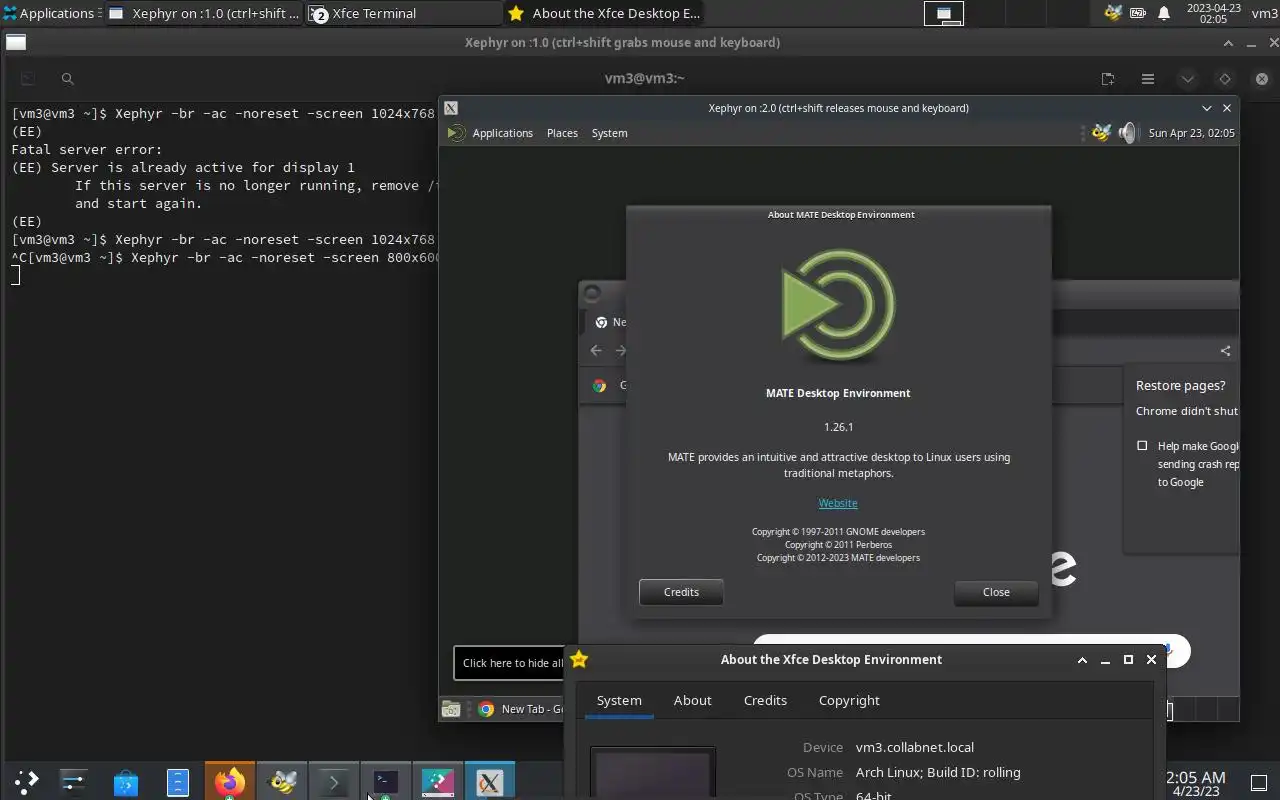
Task: Switch to the System tab
Action: pos(619,701)
